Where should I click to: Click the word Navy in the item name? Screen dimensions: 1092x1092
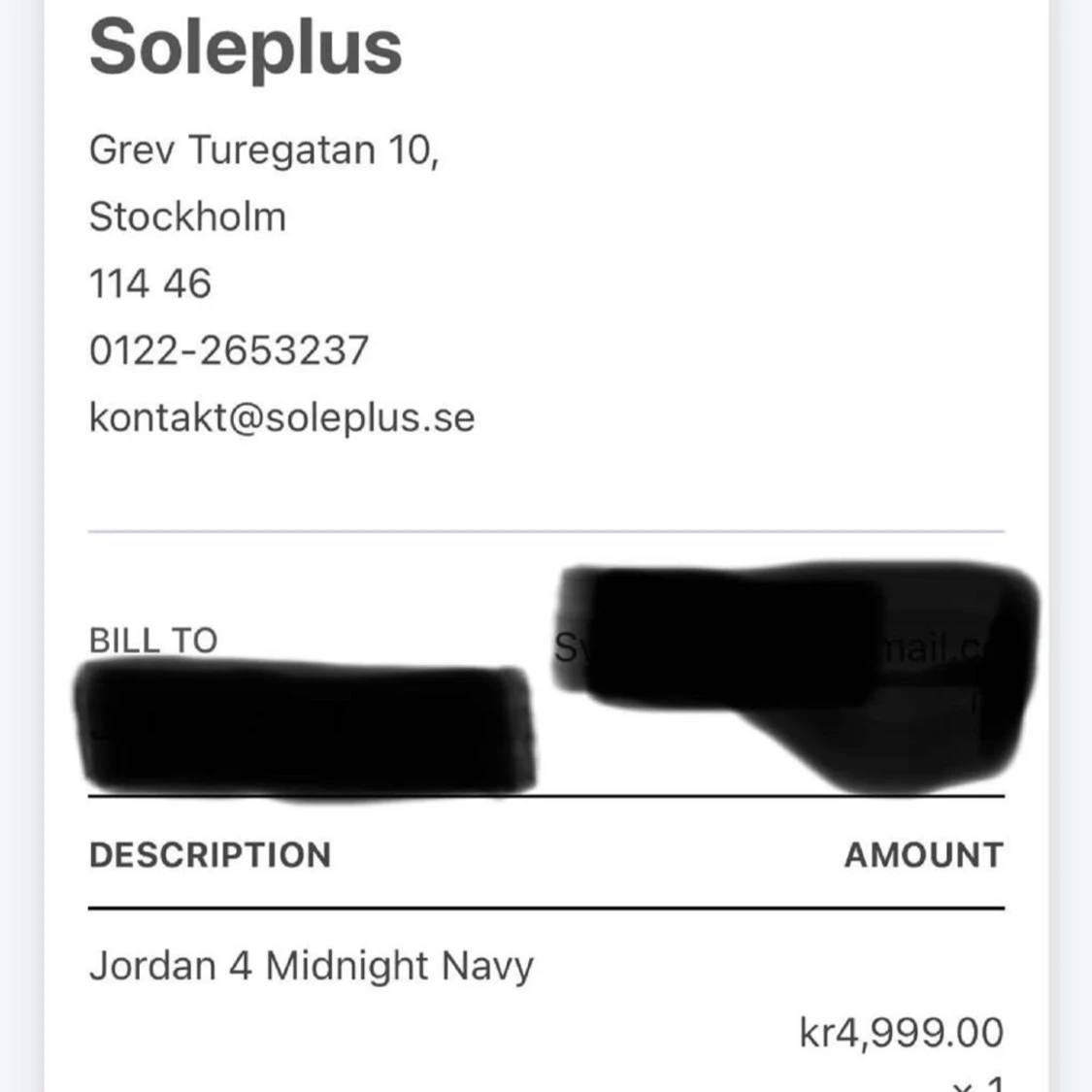[487, 966]
